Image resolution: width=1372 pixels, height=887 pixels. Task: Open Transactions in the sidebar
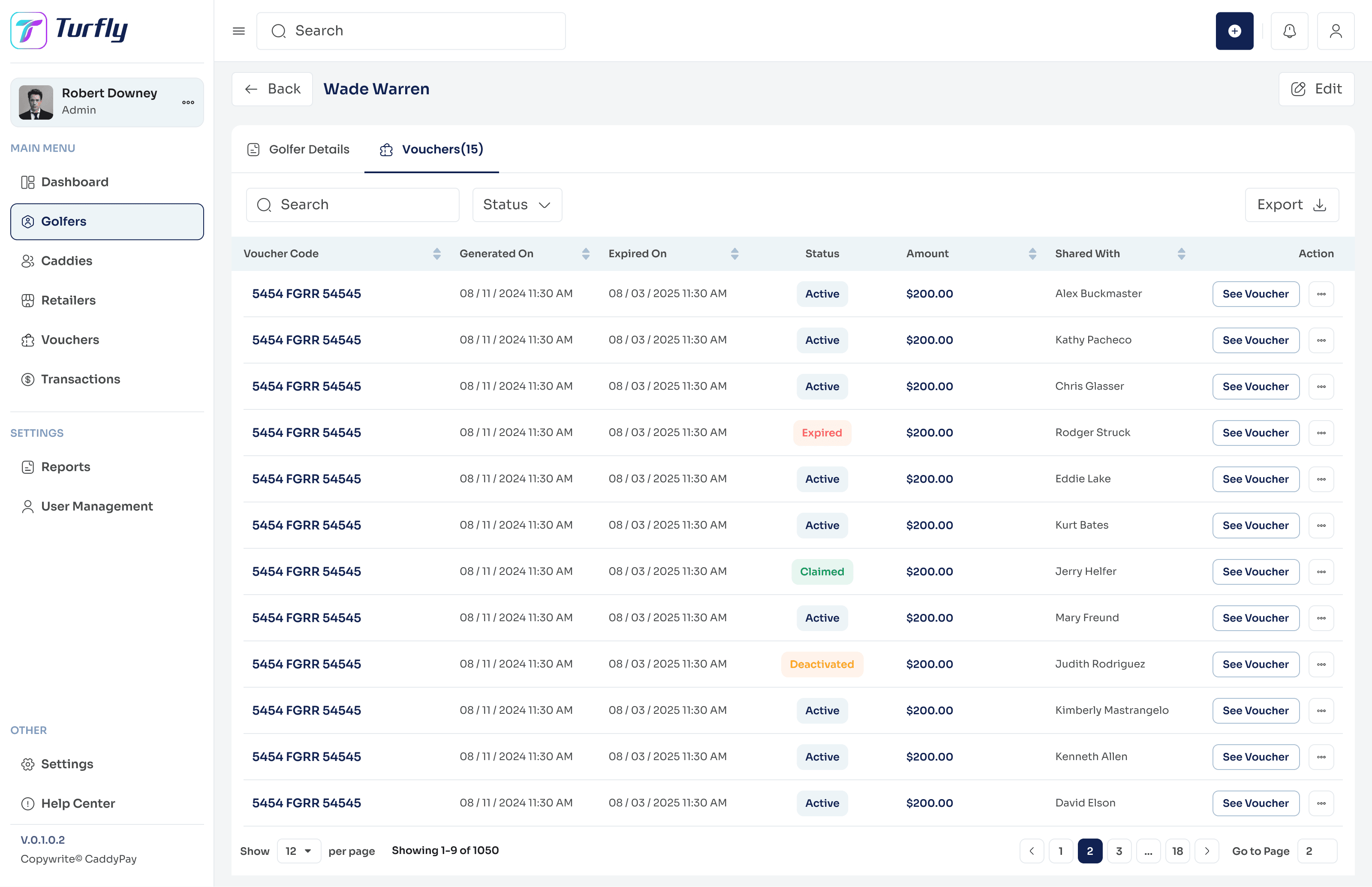pos(80,379)
